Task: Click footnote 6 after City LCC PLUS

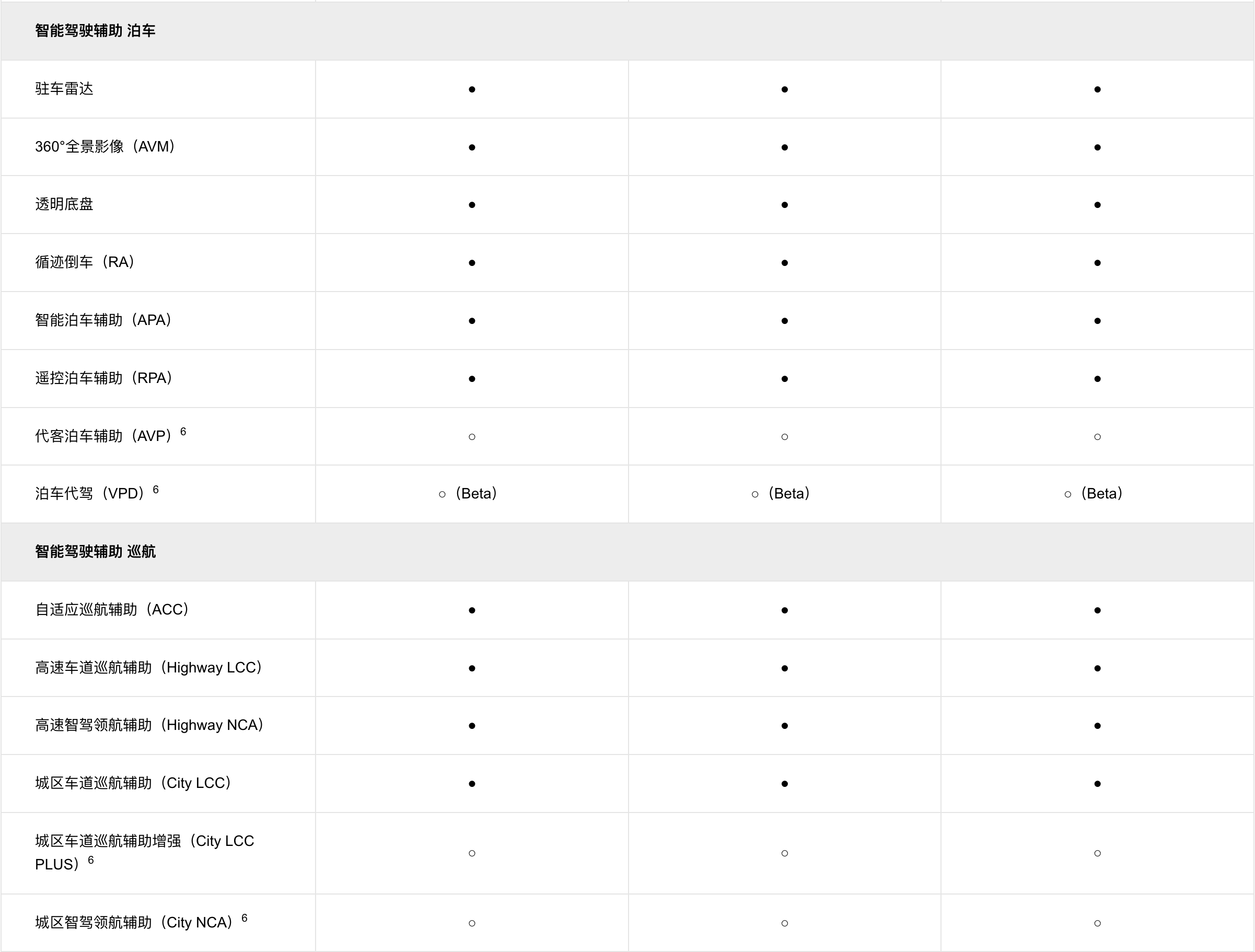Action: [91, 860]
